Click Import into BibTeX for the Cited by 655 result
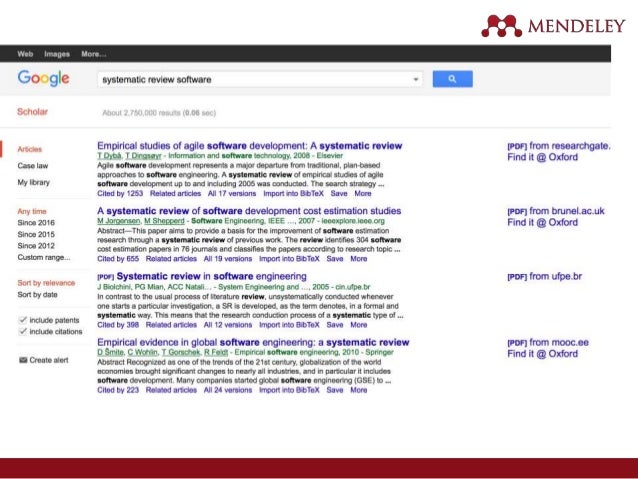Image resolution: width=638 pixels, height=479 pixels. coord(289,258)
